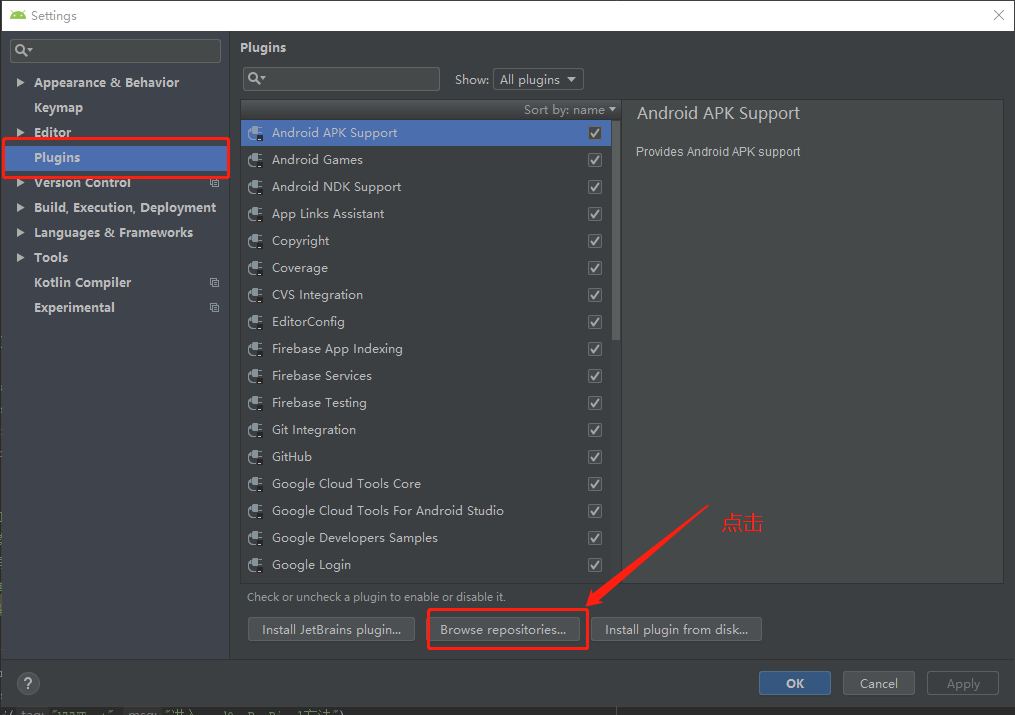The height and width of the screenshot is (715, 1015).
Task: Open Experimental settings page
Action: (x=74, y=308)
